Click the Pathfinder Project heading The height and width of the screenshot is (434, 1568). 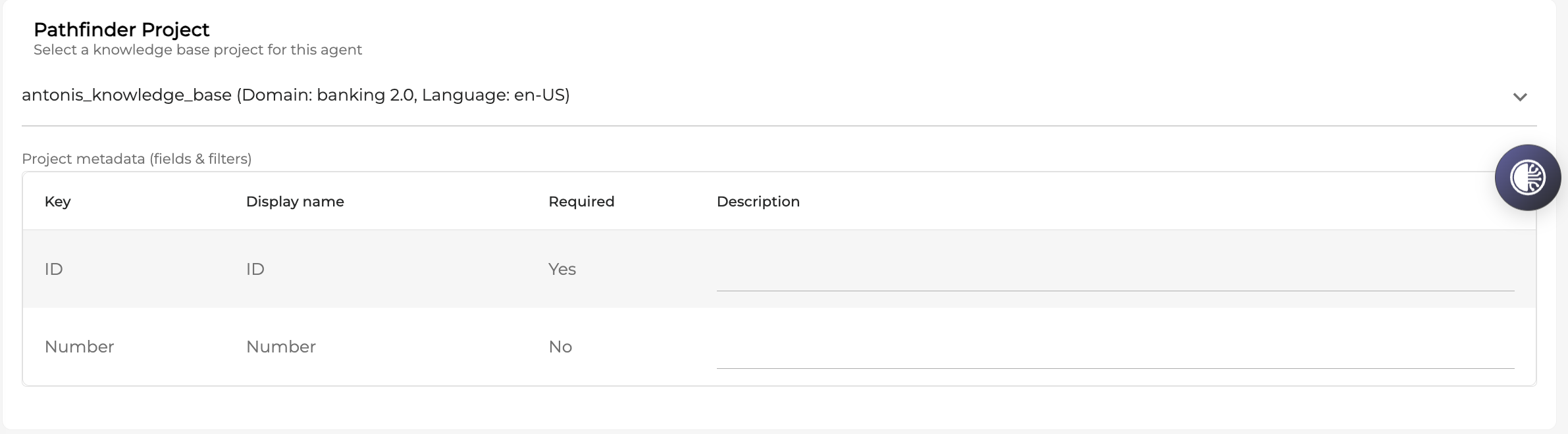coord(122,30)
